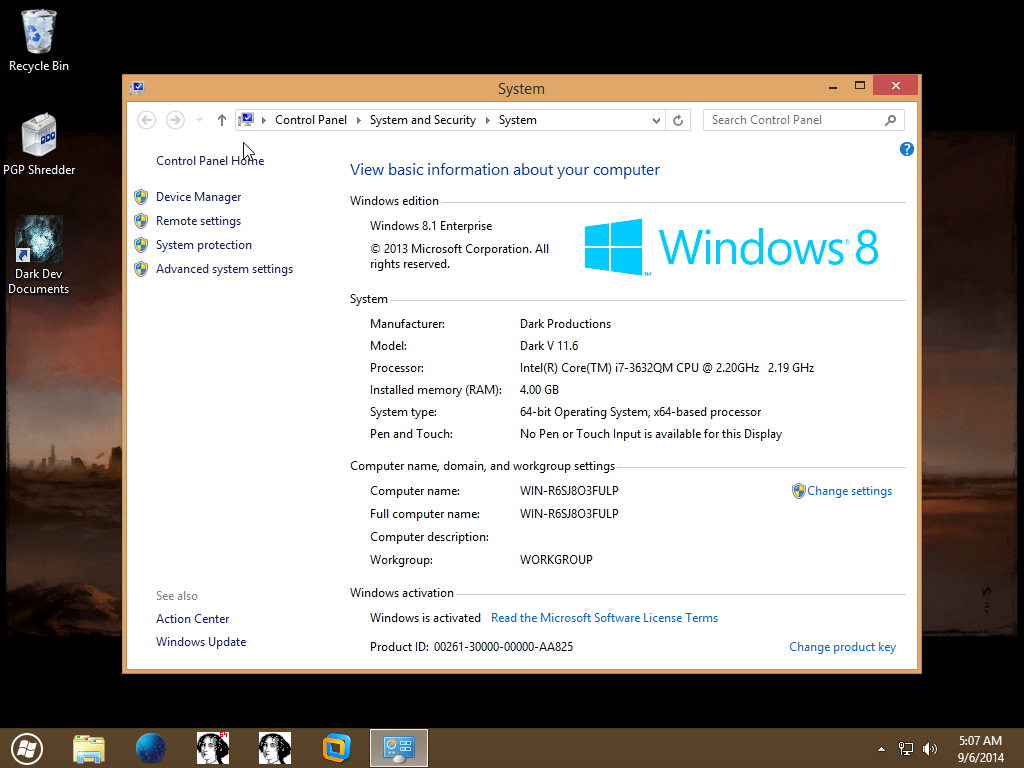Open Control Panel Home

210,161
